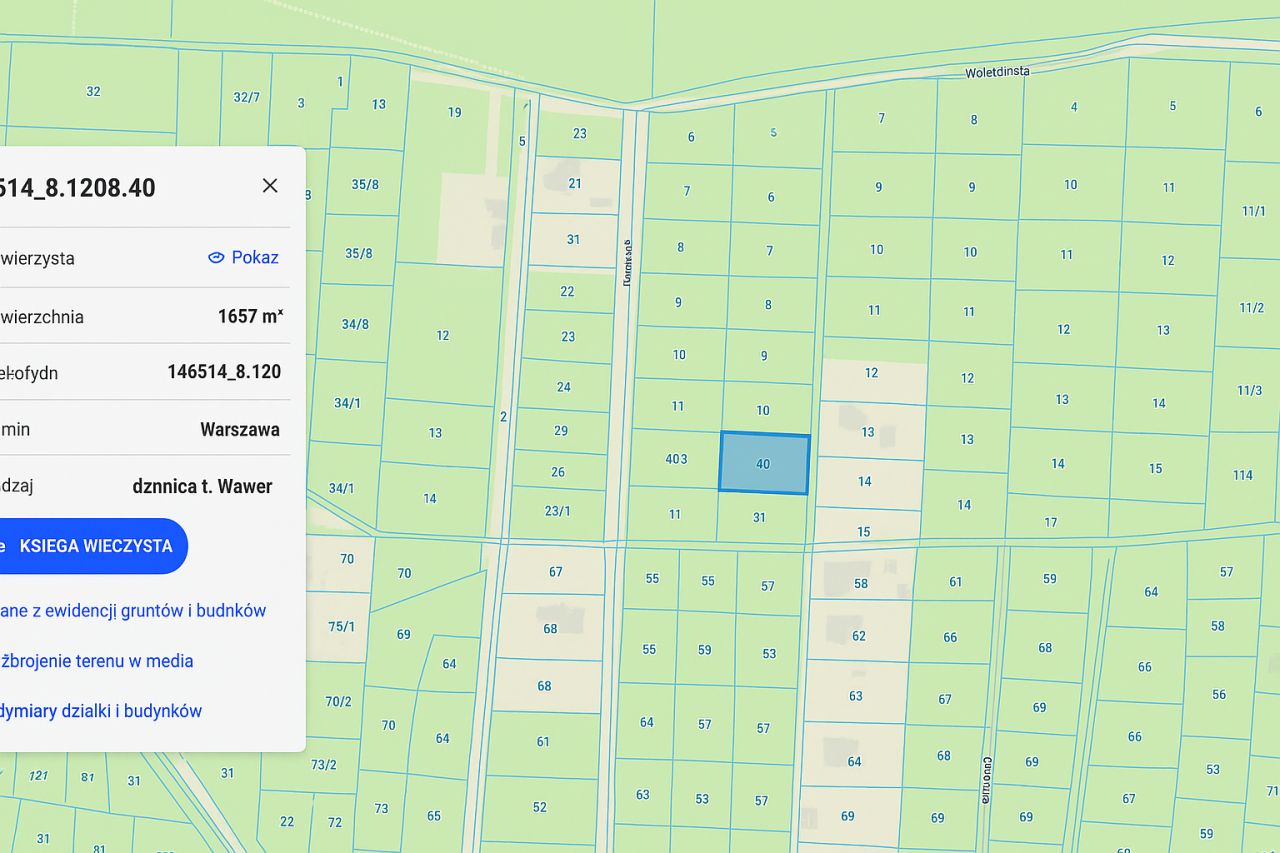Select parcel 72 on the map

tap(335, 822)
